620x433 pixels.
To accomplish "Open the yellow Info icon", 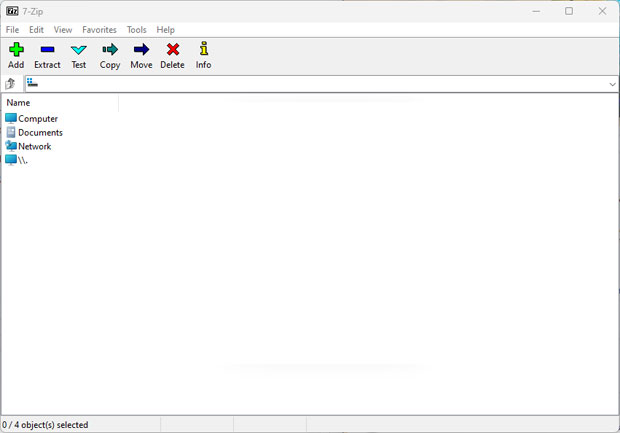I will (204, 48).
